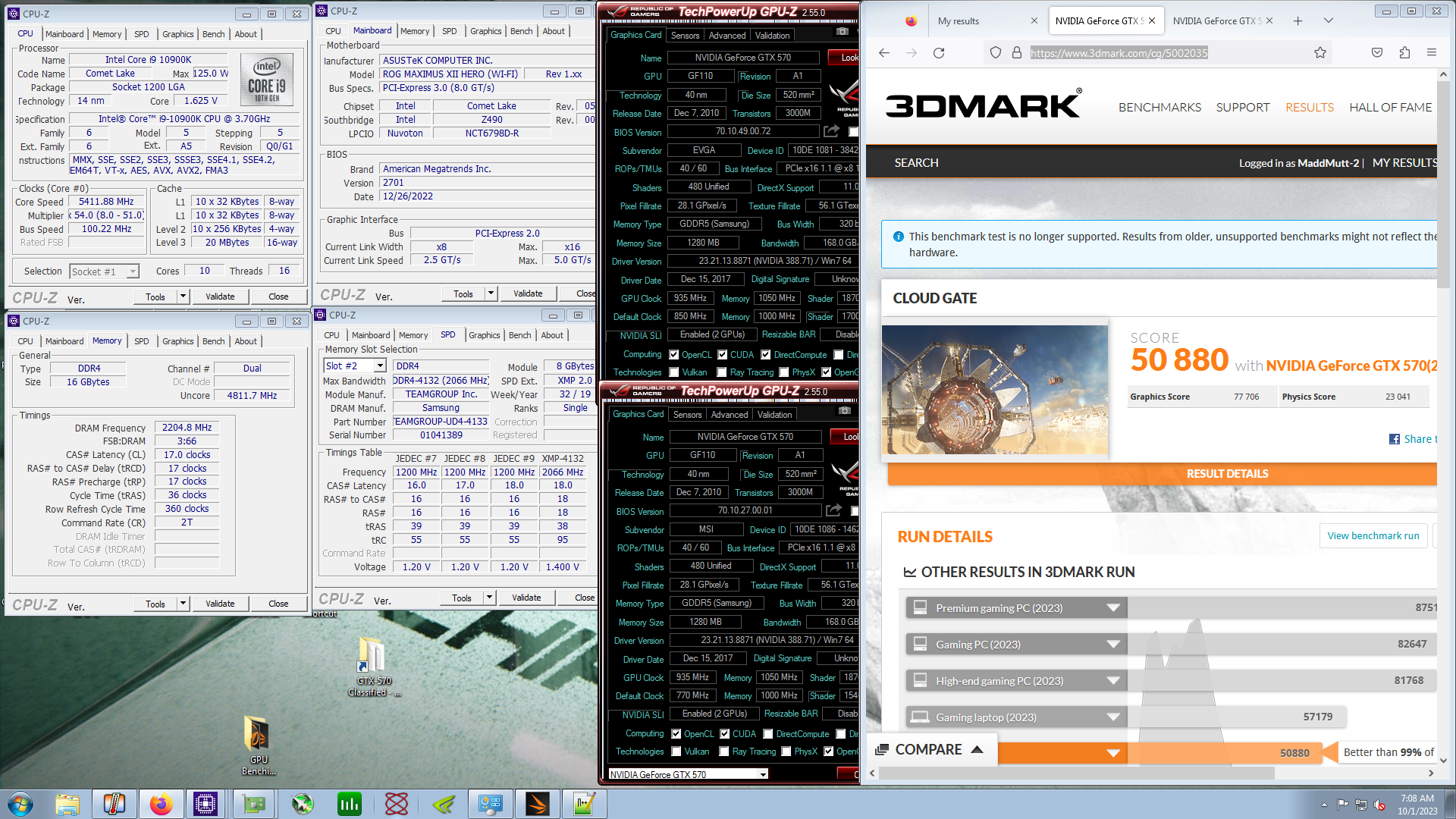Switch to GPU-Z graphics card taskbar icon
The image size is (1456, 819).
254,804
